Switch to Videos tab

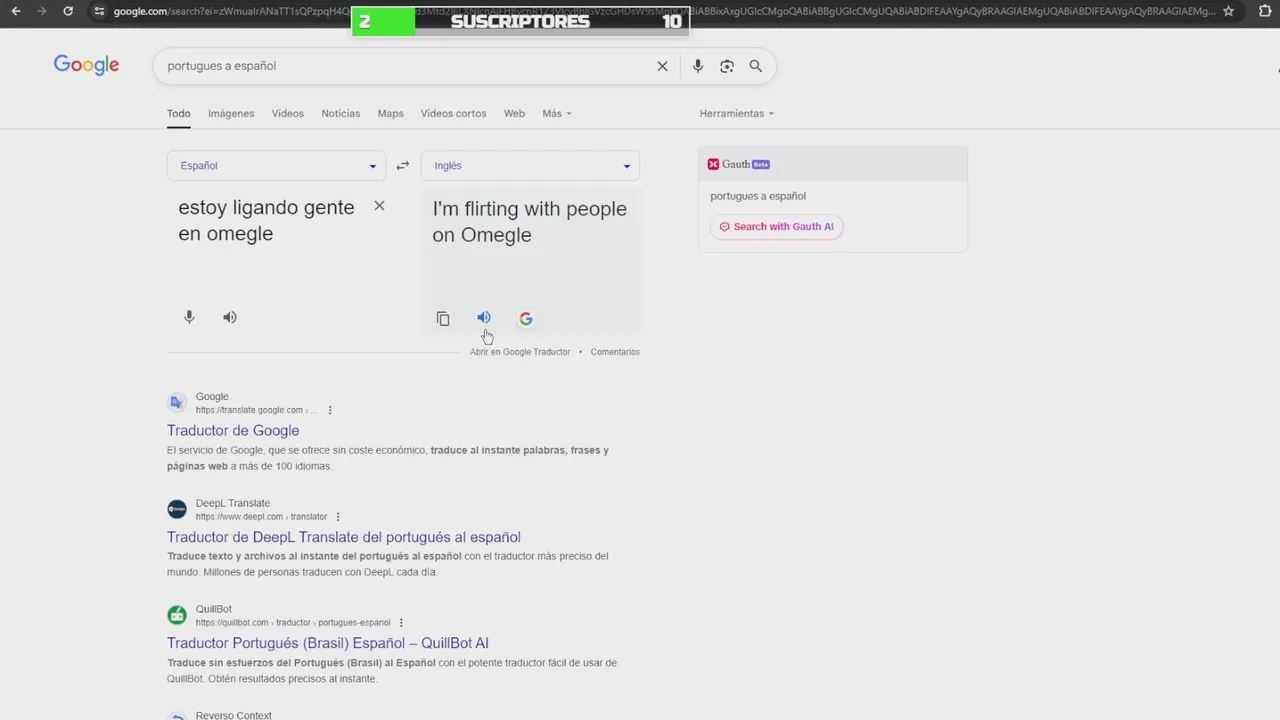(x=288, y=114)
